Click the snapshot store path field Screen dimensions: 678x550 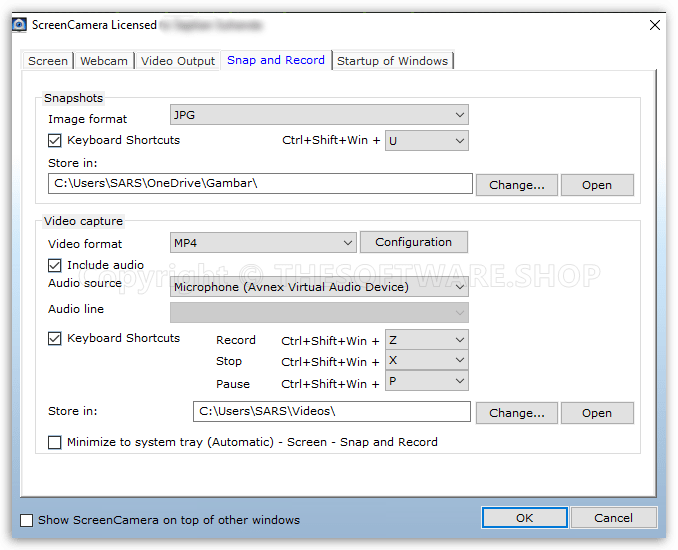click(260, 183)
